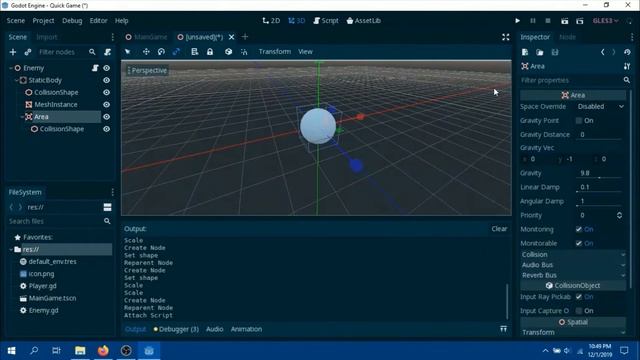Expand the Audio Bus section
This screenshot has width=640, height=360.
click(573, 265)
